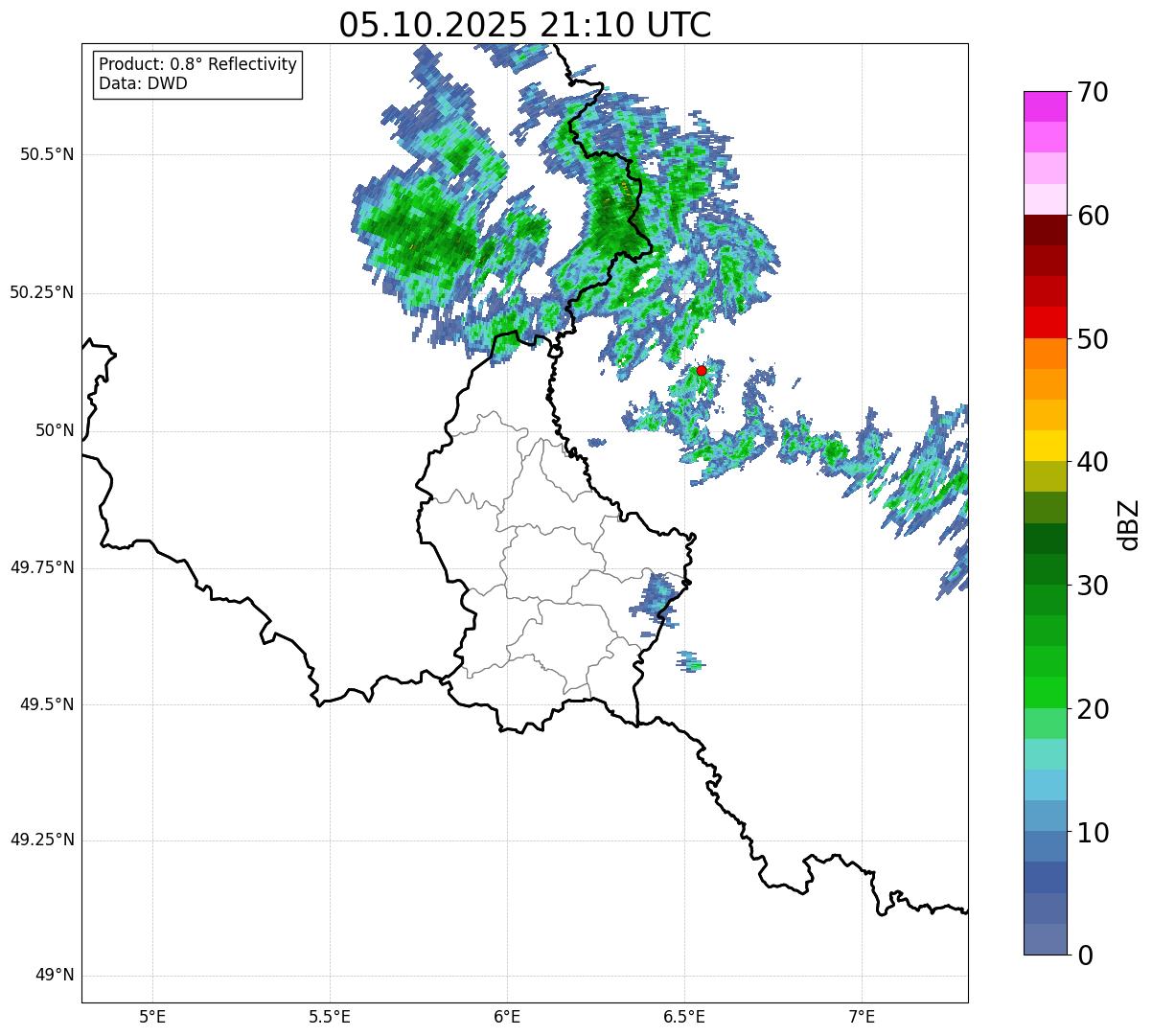Click the 50°N latitude label

point(55,430)
